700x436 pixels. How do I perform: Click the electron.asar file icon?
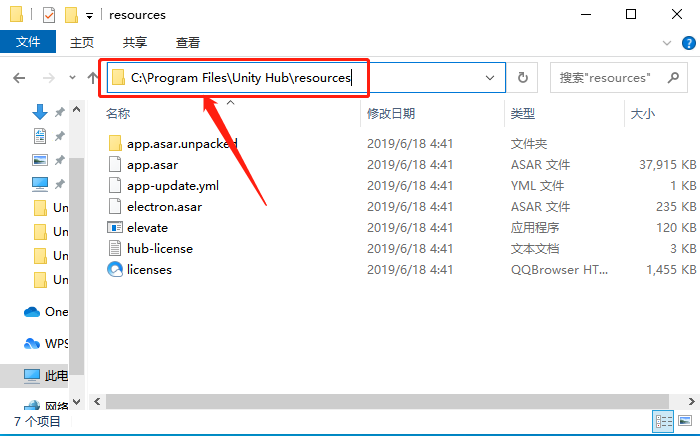[x=115, y=206]
